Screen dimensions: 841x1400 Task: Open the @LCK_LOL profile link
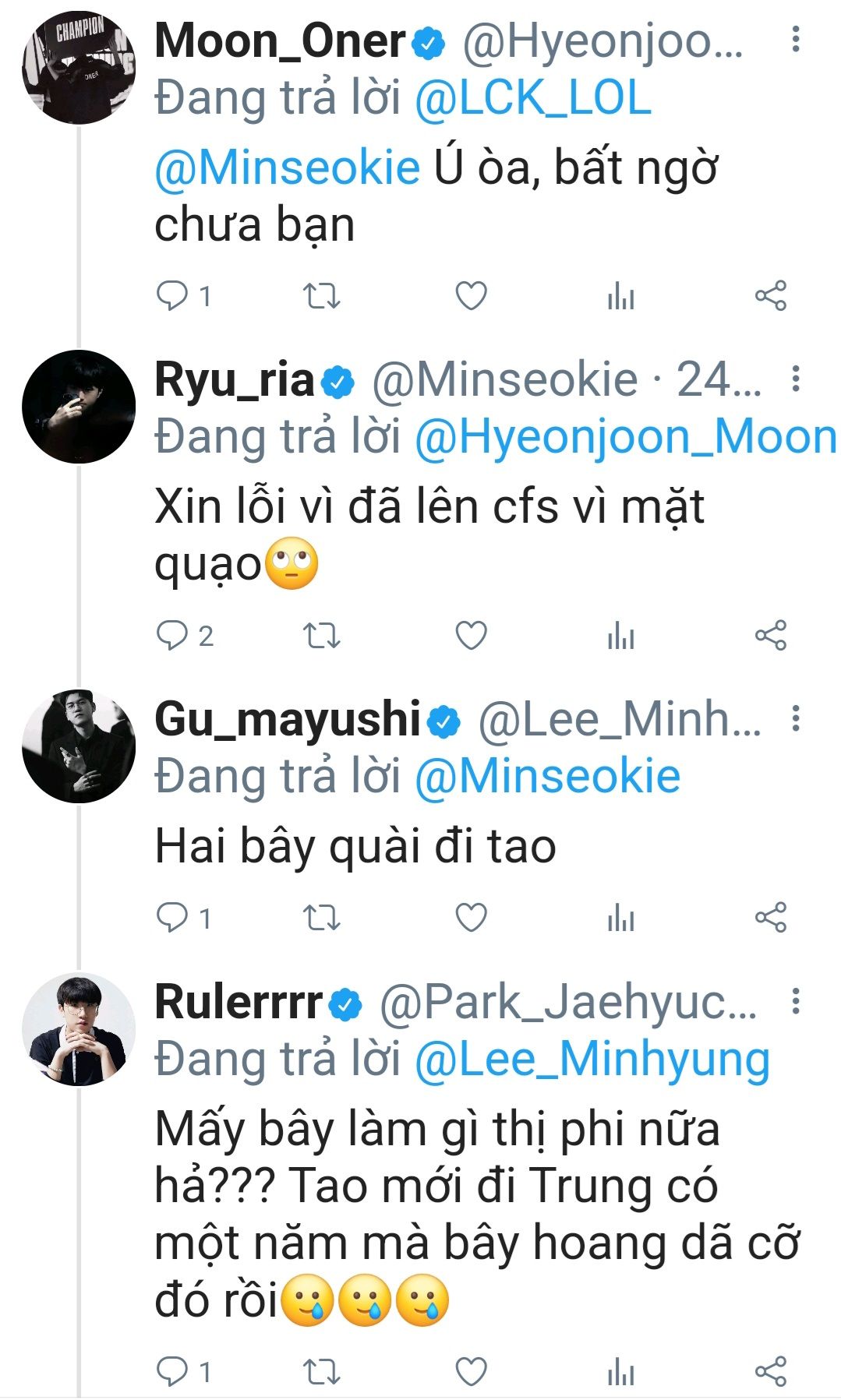click(x=533, y=99)
